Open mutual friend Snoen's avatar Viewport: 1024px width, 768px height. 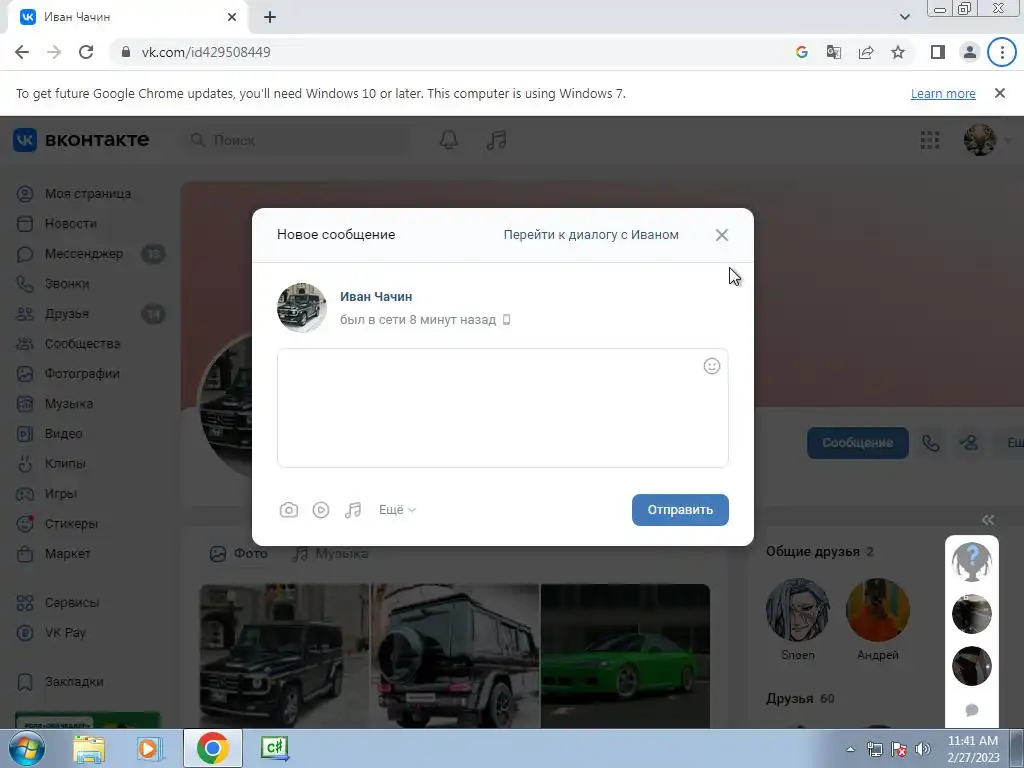(797, 610)
